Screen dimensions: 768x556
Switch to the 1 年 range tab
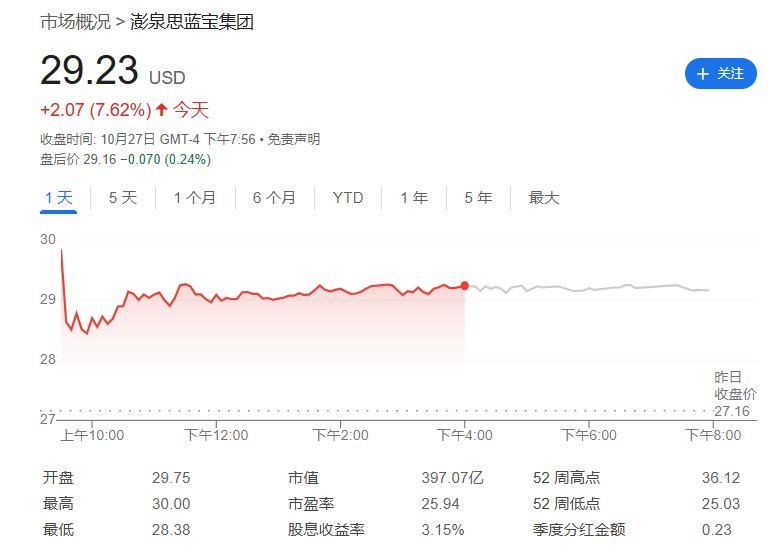(414, 198)
